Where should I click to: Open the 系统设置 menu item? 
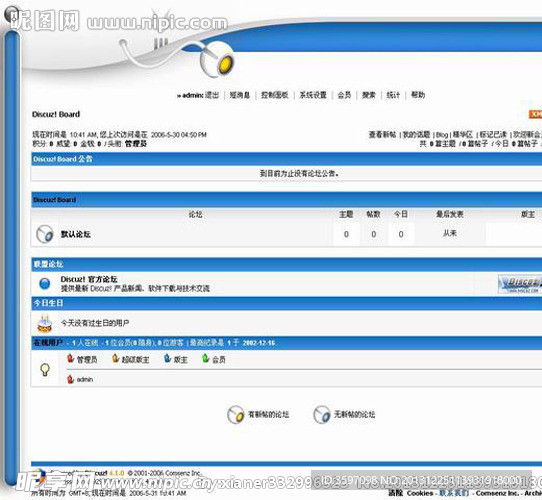(313, 95)
